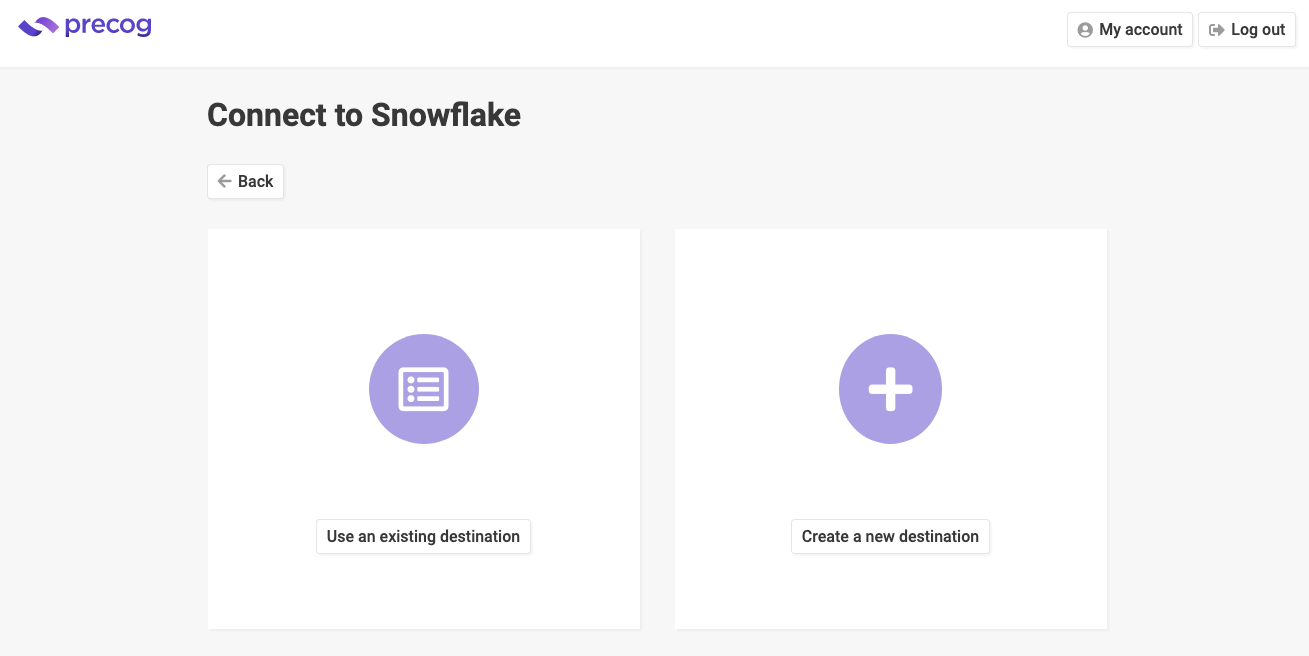Click the white plus glyph
The width and height of the screenshot is (1309, 656).
[890, 389]
